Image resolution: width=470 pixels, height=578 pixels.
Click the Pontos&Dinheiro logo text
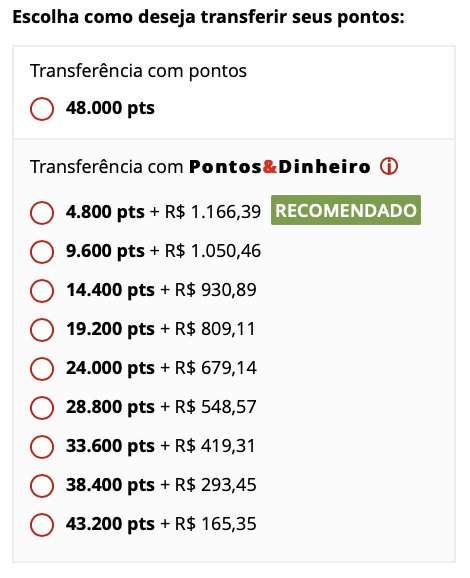coord(279,167)
